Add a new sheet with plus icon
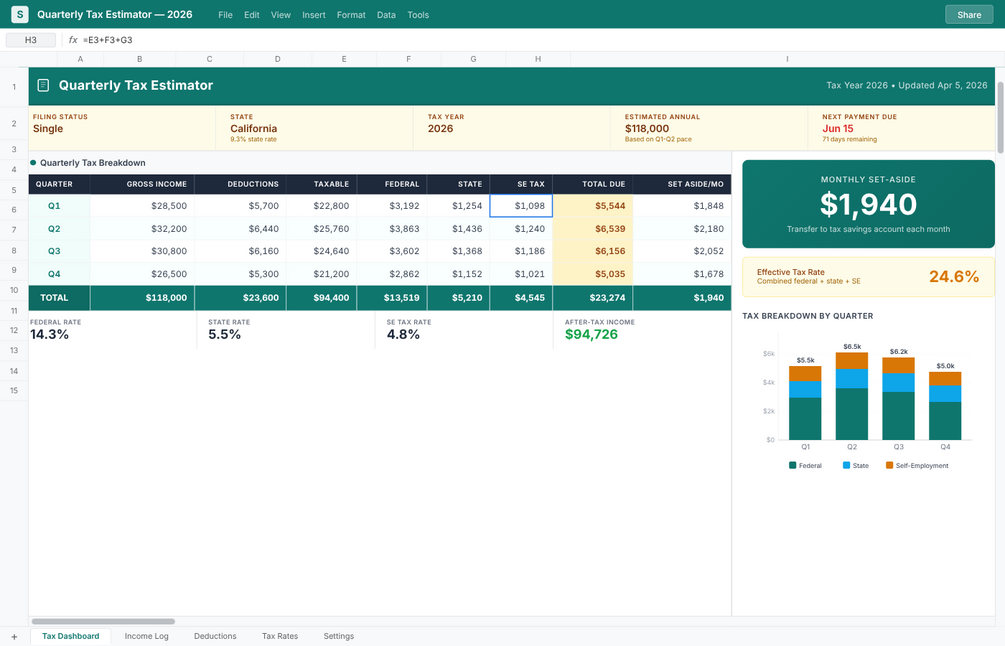Screen dimensions: 1005x646 [x=14, y=636]
